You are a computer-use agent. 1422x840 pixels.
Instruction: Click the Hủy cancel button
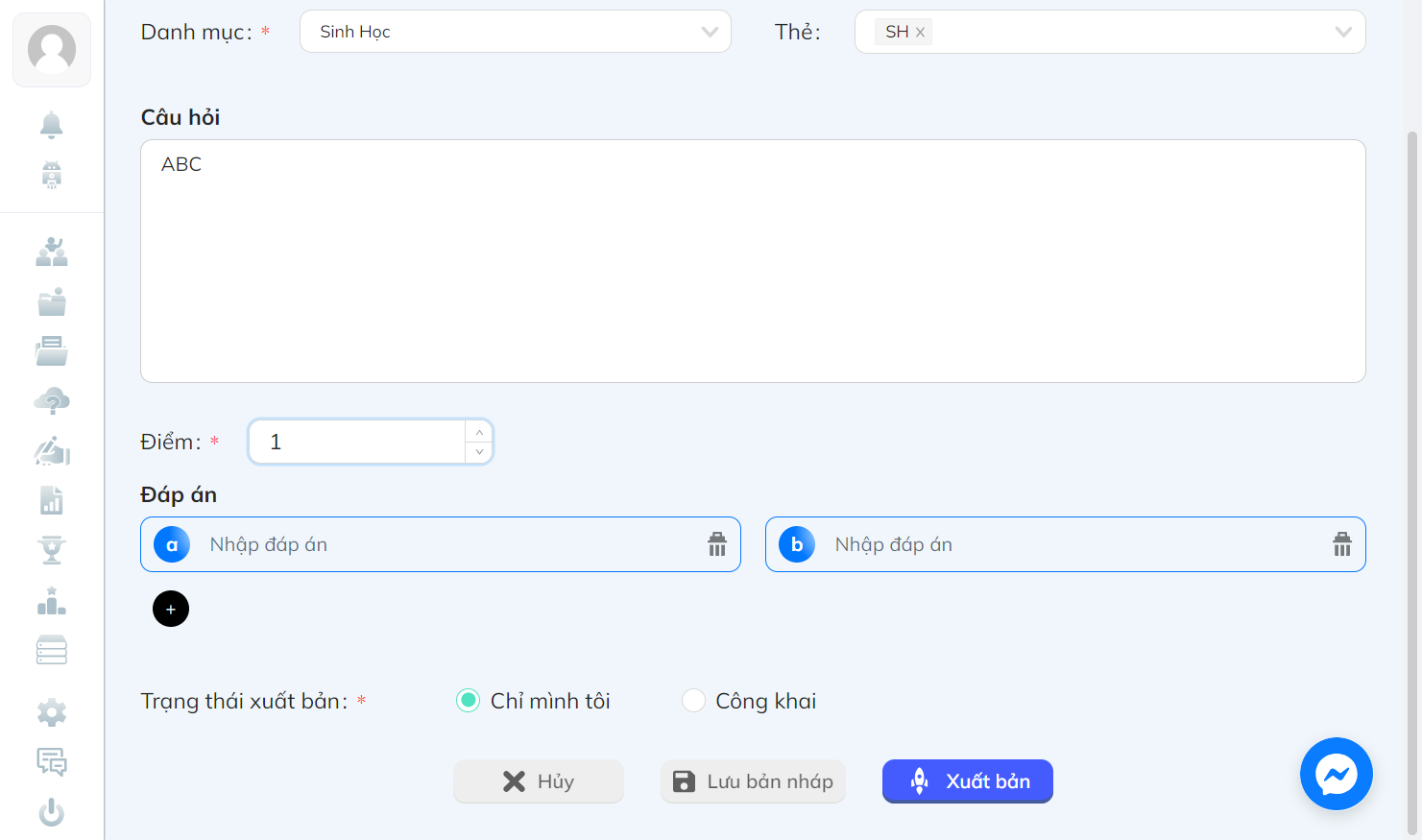539,781
